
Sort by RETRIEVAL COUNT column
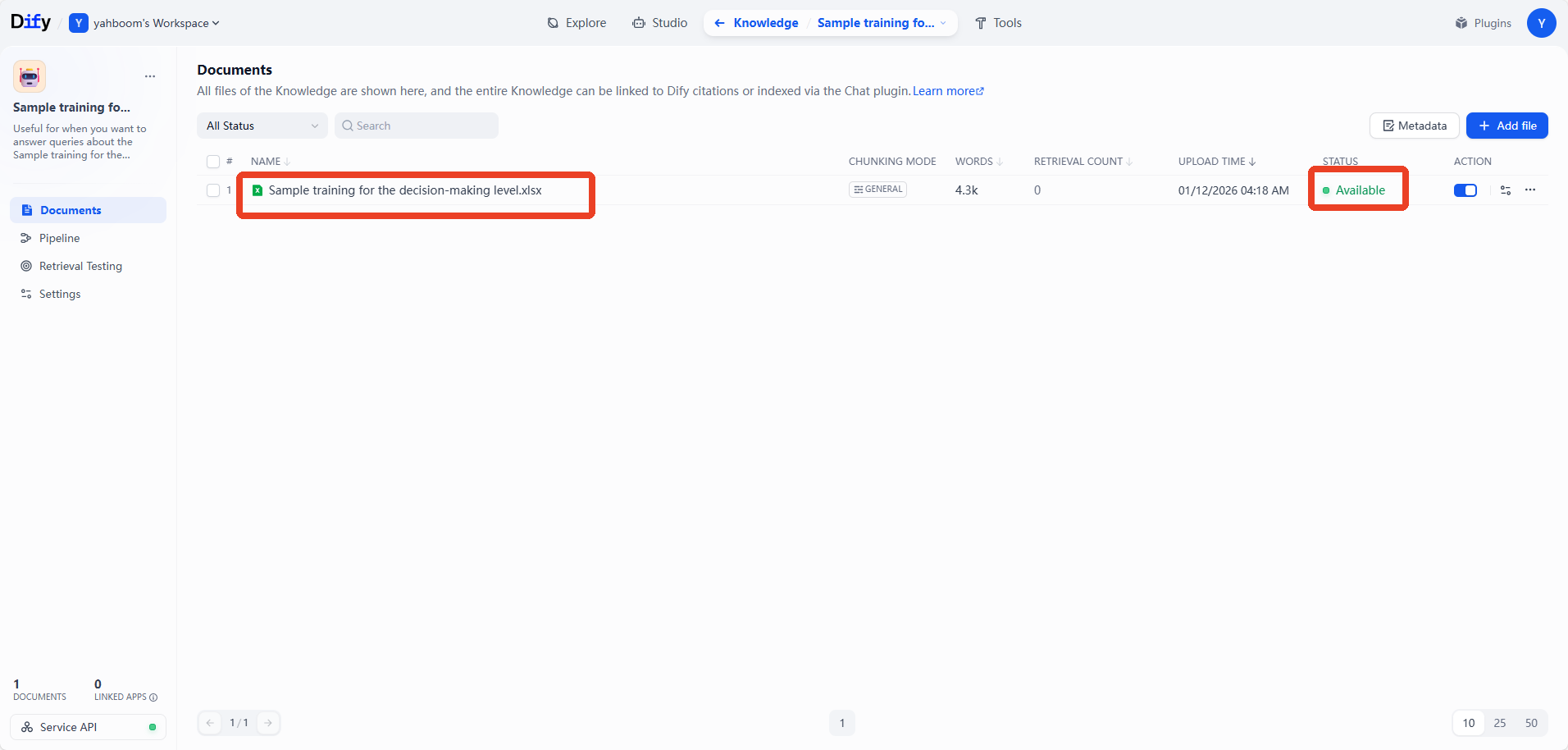tap(1083, 162)
